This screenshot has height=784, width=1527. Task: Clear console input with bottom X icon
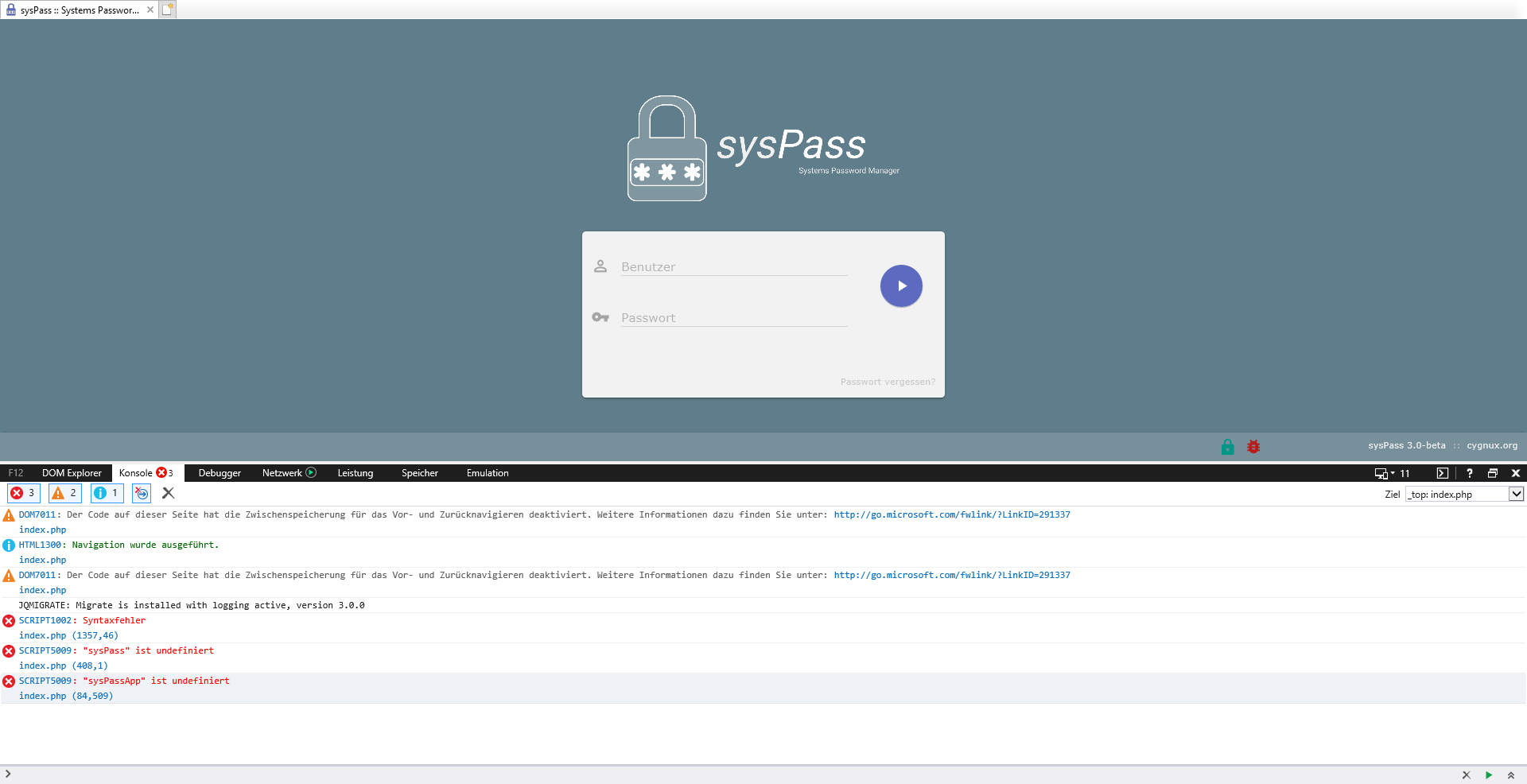tap(1466, 774)
